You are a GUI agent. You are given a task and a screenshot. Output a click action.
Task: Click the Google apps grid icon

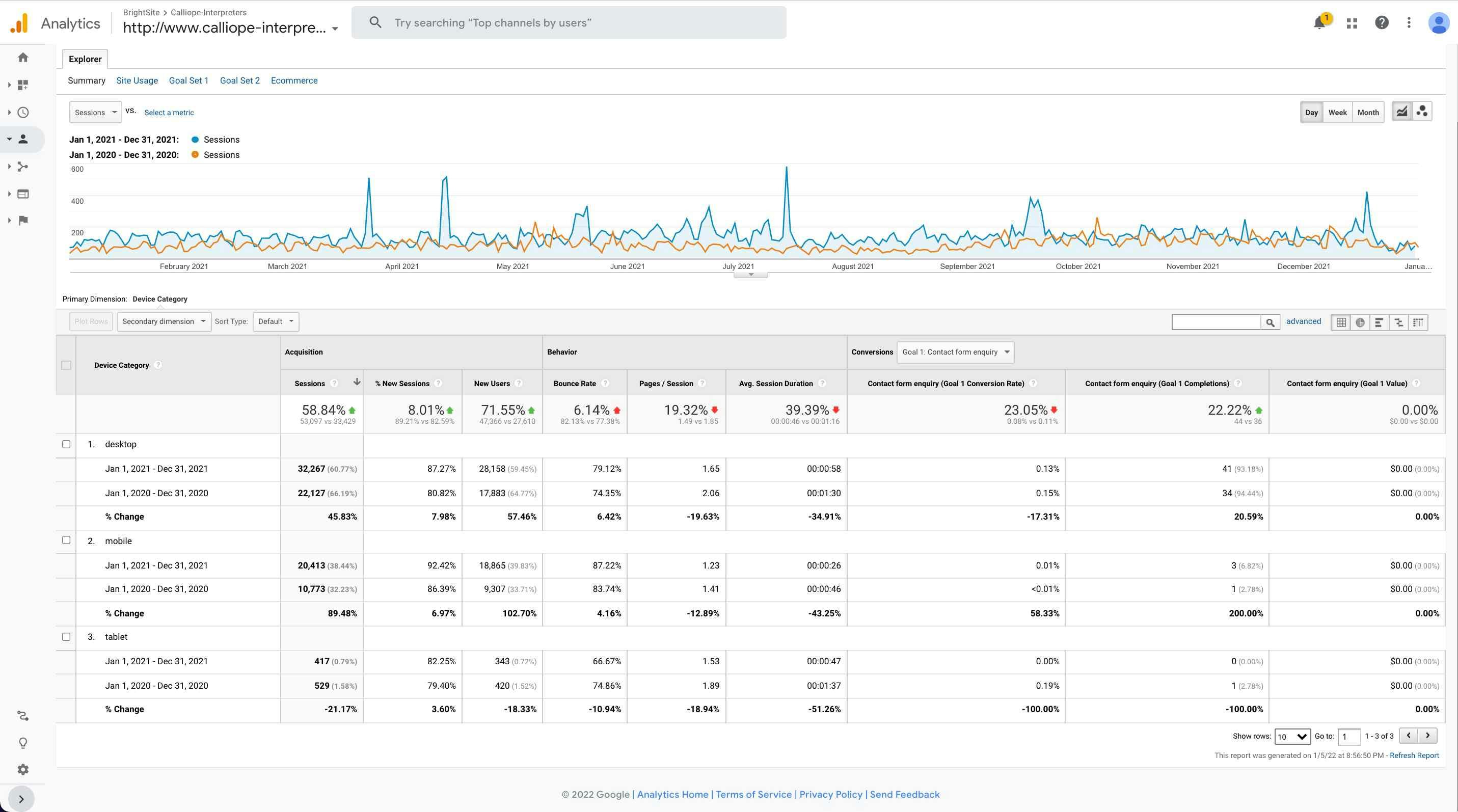point(1352,23)
